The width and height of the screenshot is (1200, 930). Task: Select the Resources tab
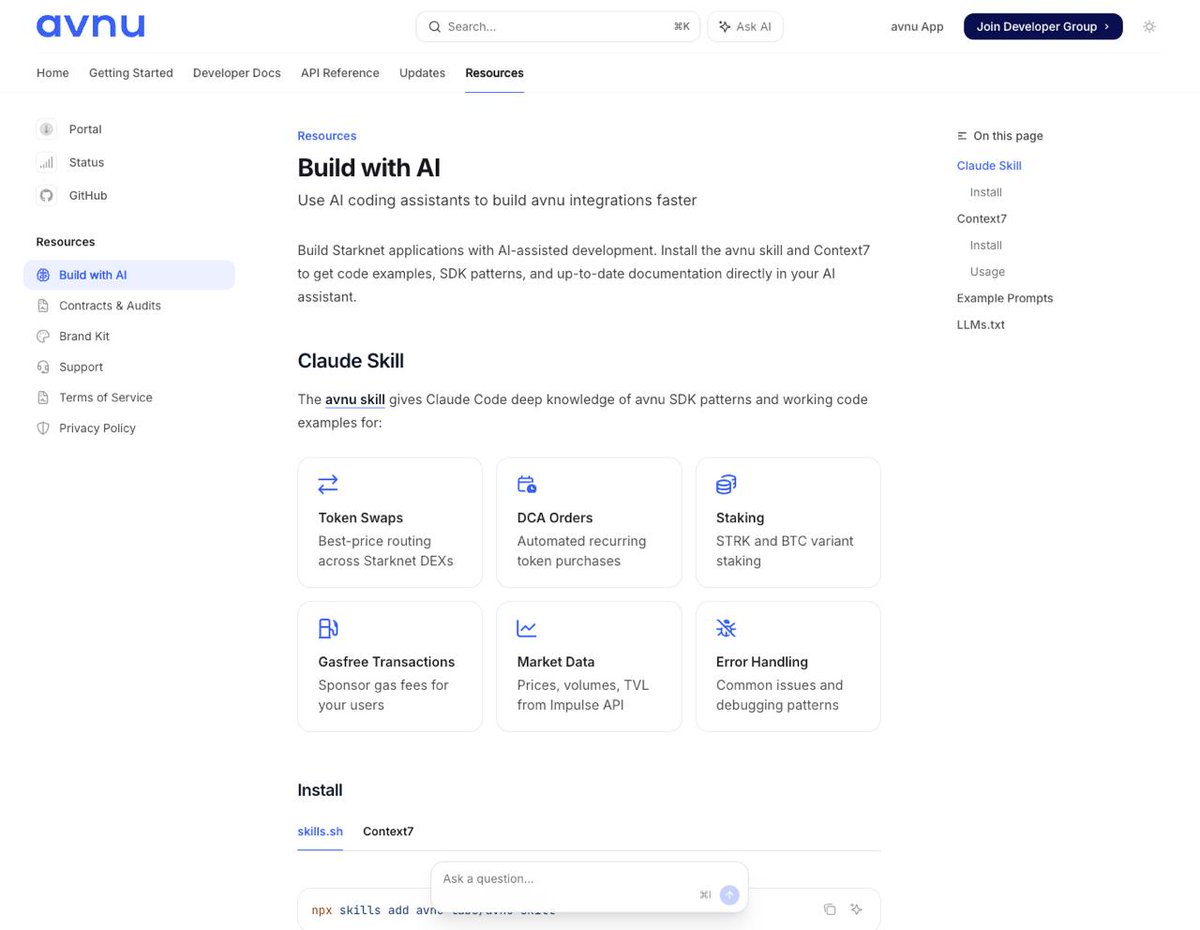click(x=494, y=73)
